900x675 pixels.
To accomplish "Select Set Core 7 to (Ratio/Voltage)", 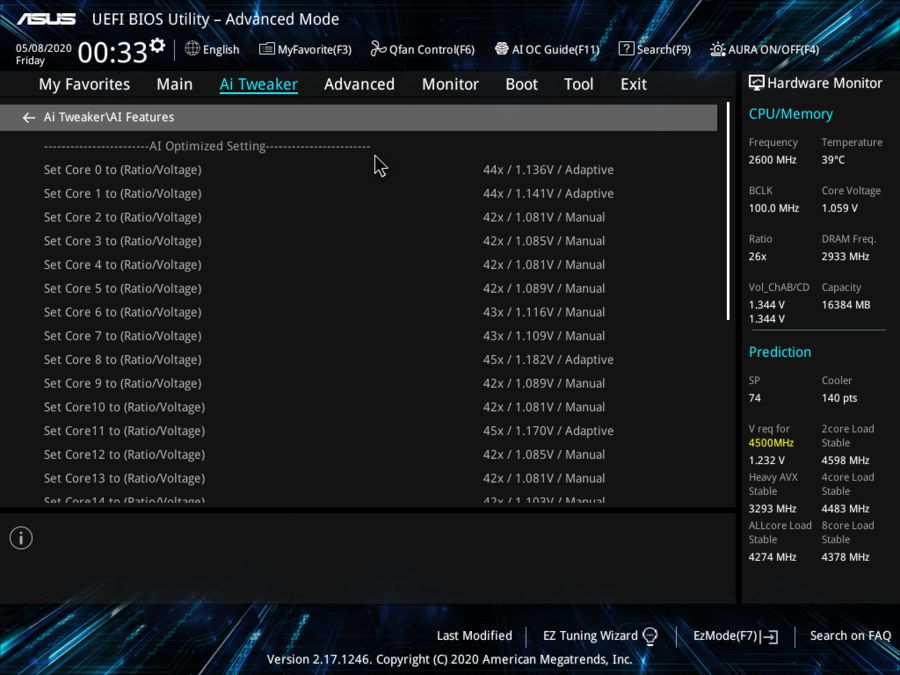I will pos(123,336).
